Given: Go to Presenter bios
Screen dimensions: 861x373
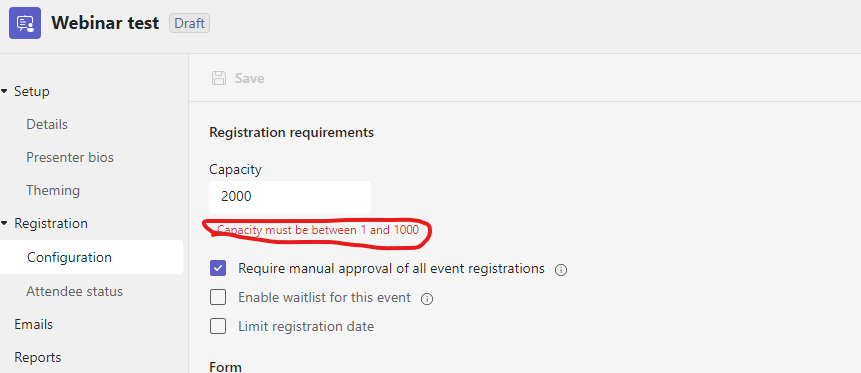Looking at the screenshot, I should (70, 157).
